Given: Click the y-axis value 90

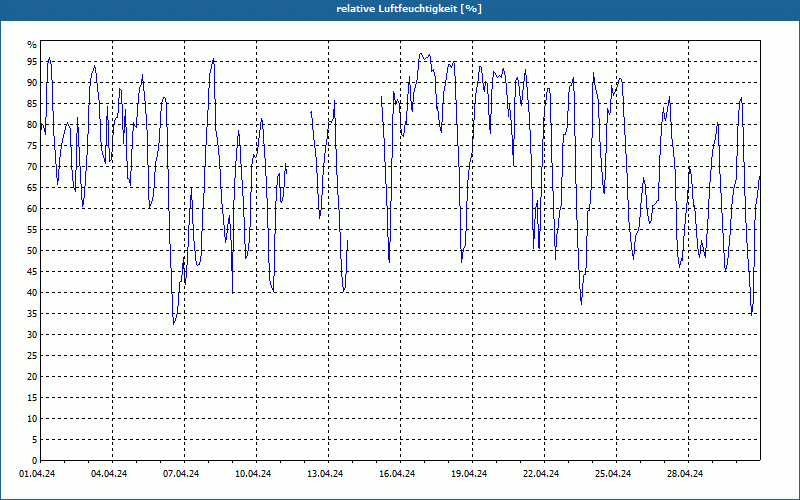Looking at the screenshot, I should point(32,83).
